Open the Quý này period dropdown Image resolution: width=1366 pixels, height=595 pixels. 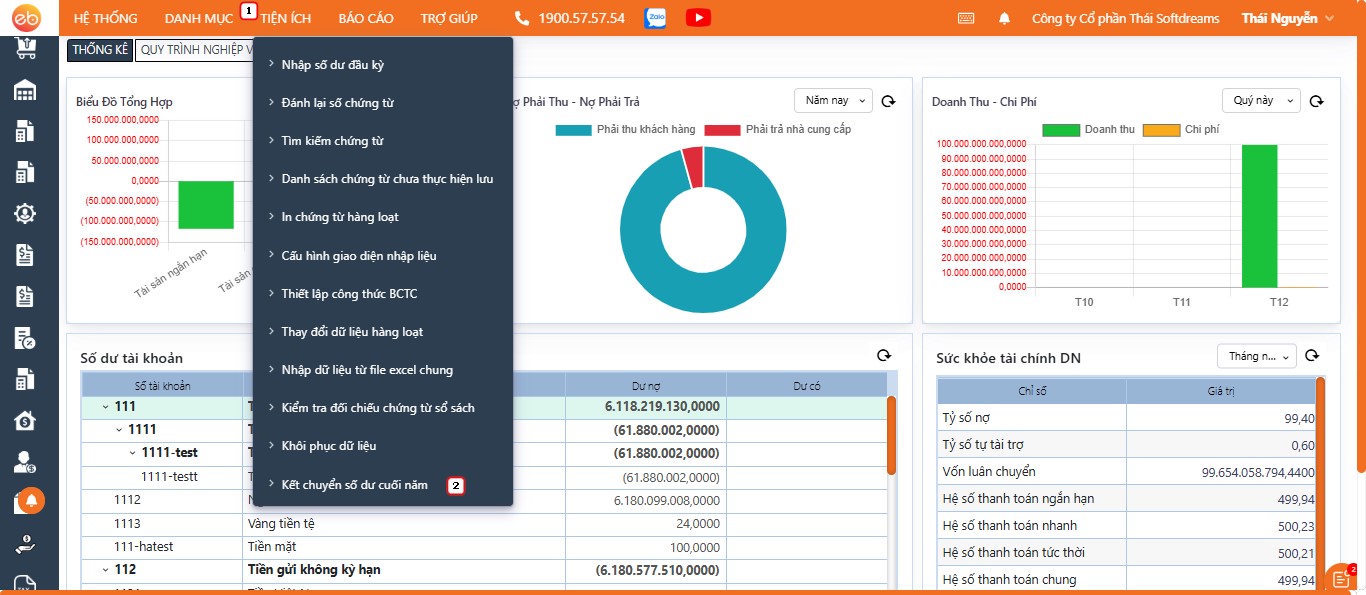pyautogui.click(x=1260, y=101)
